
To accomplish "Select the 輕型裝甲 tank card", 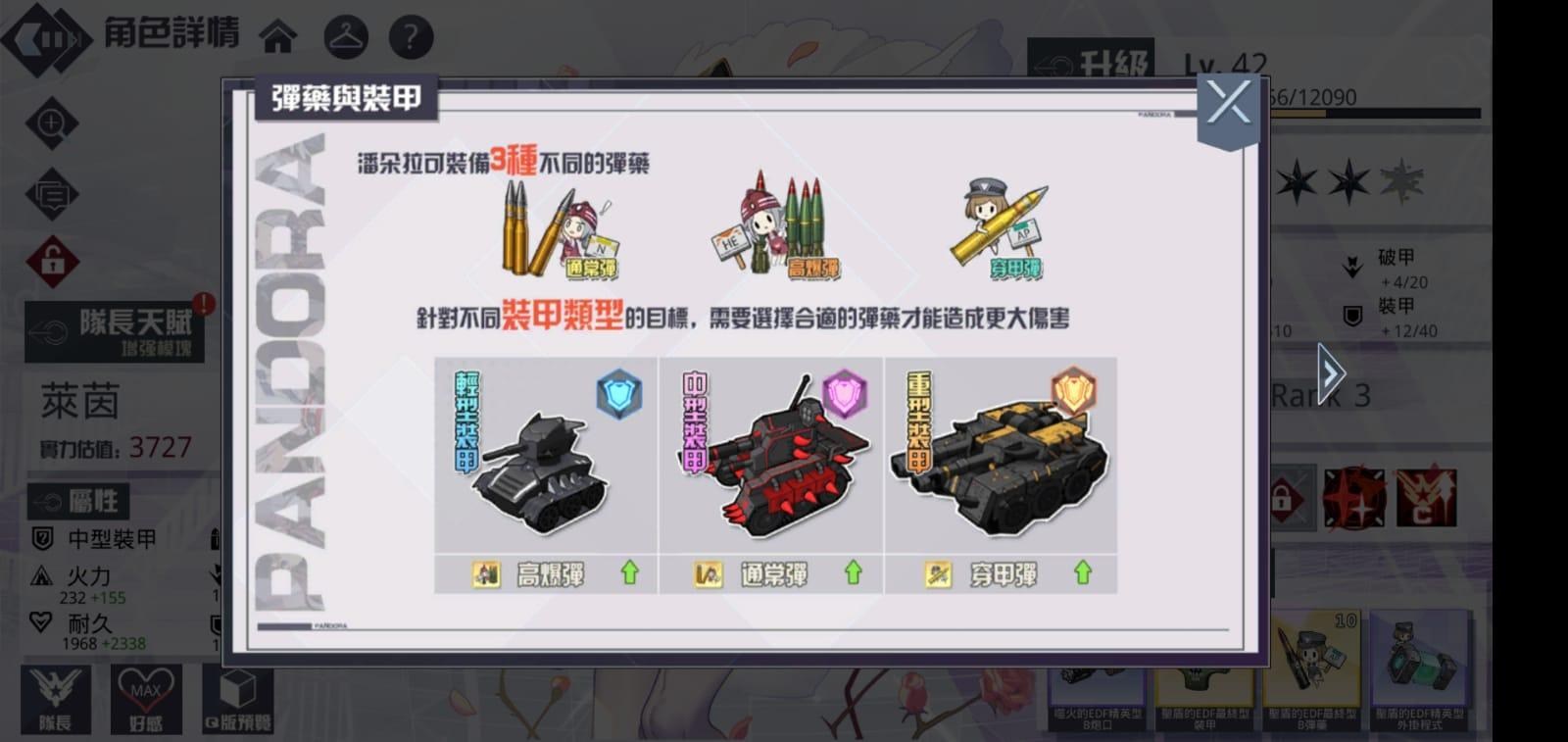I will (547, 475).
